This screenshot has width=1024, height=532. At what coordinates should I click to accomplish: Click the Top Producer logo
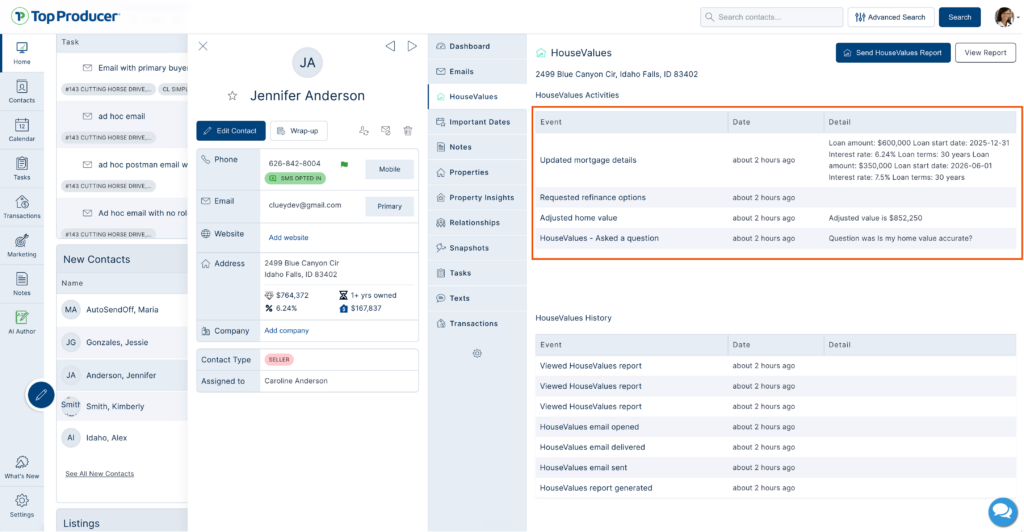65,16
